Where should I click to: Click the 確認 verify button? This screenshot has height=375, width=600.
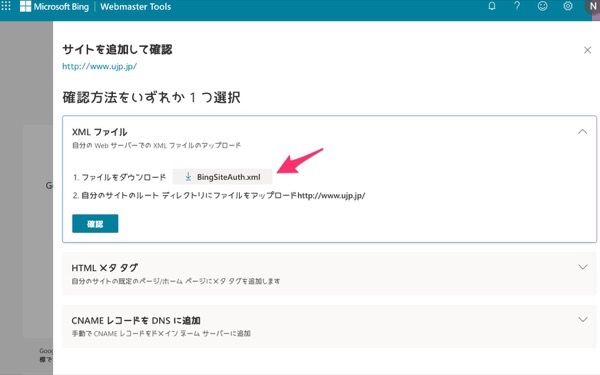point(95,224)
